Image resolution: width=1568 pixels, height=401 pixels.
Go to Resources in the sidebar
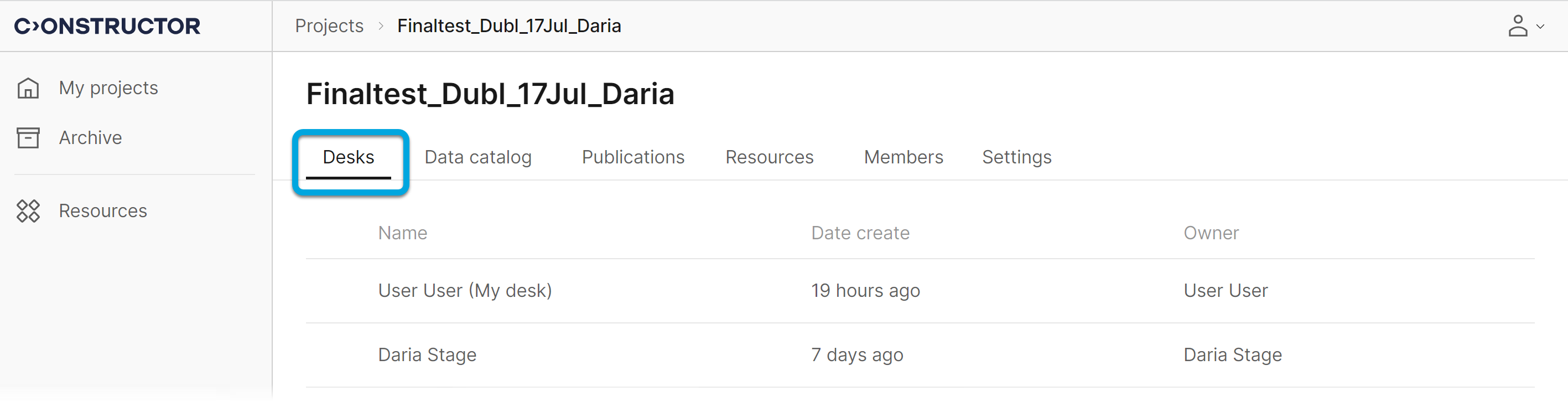pos(103,211)
